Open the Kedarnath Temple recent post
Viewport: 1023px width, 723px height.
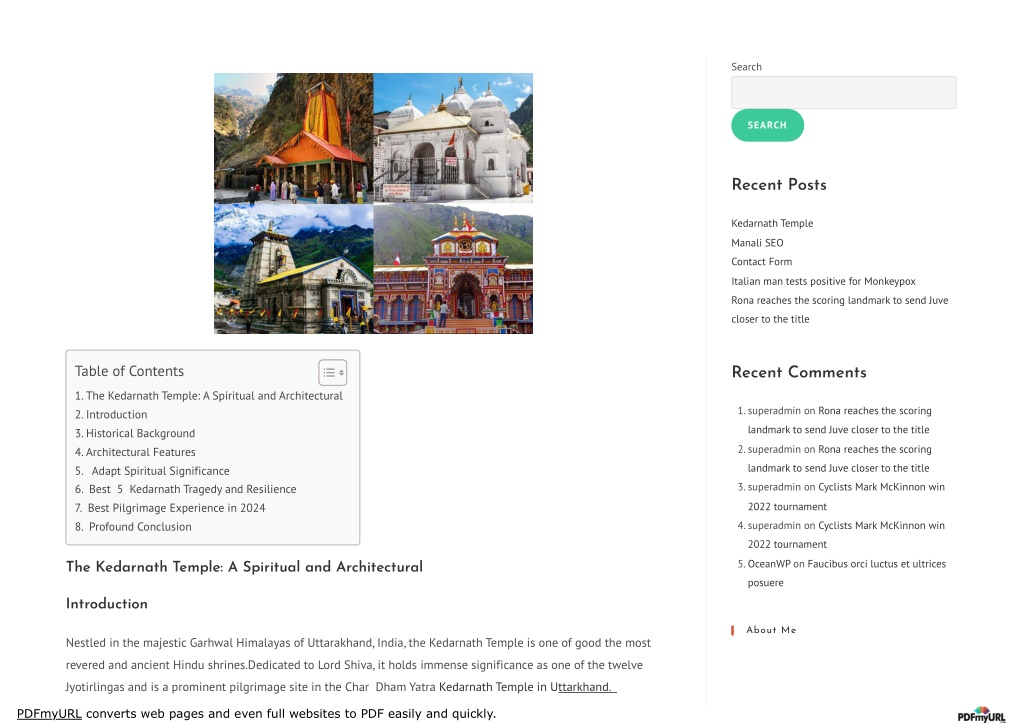pos(772,223)
